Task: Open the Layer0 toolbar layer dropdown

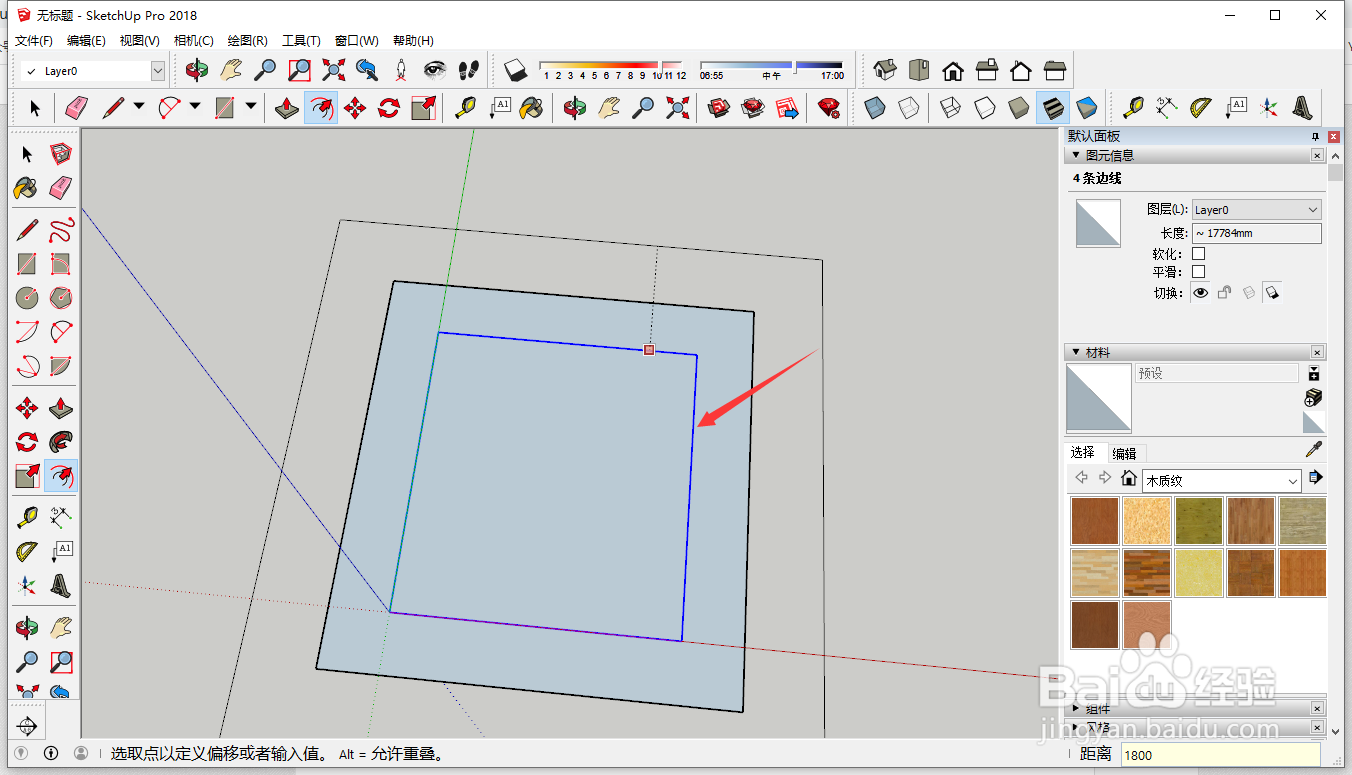Action: 158,71
